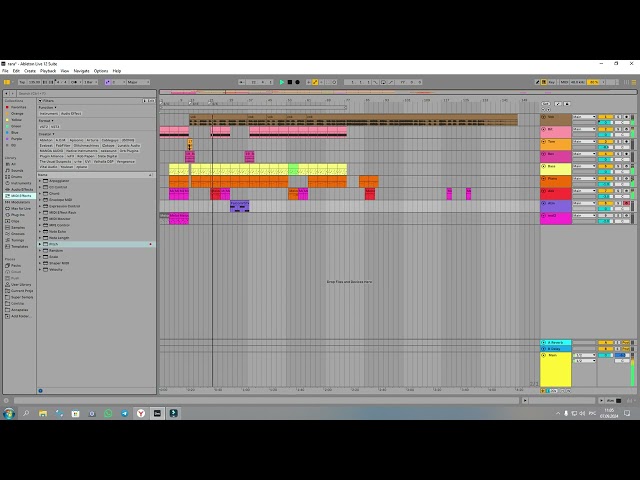This screenshot has width=640, height=480.
Task: Toggle the browser show/hide icon at top-left
Action: click(x=7, y=82)
